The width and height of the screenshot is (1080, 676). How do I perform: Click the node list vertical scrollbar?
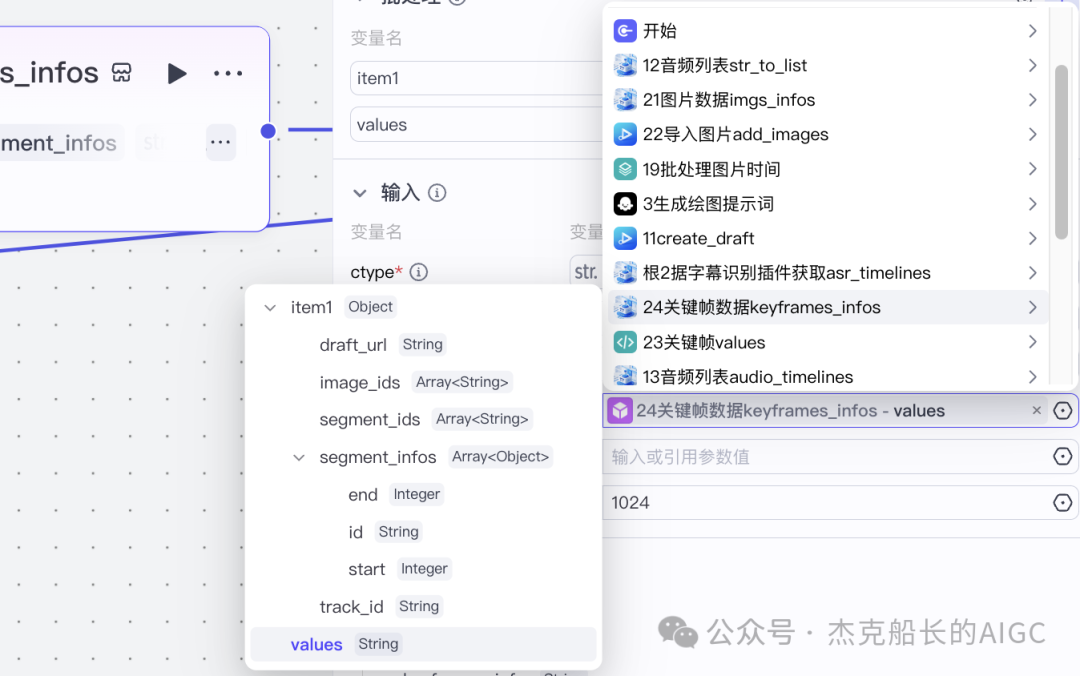[x=1061, y=152]
